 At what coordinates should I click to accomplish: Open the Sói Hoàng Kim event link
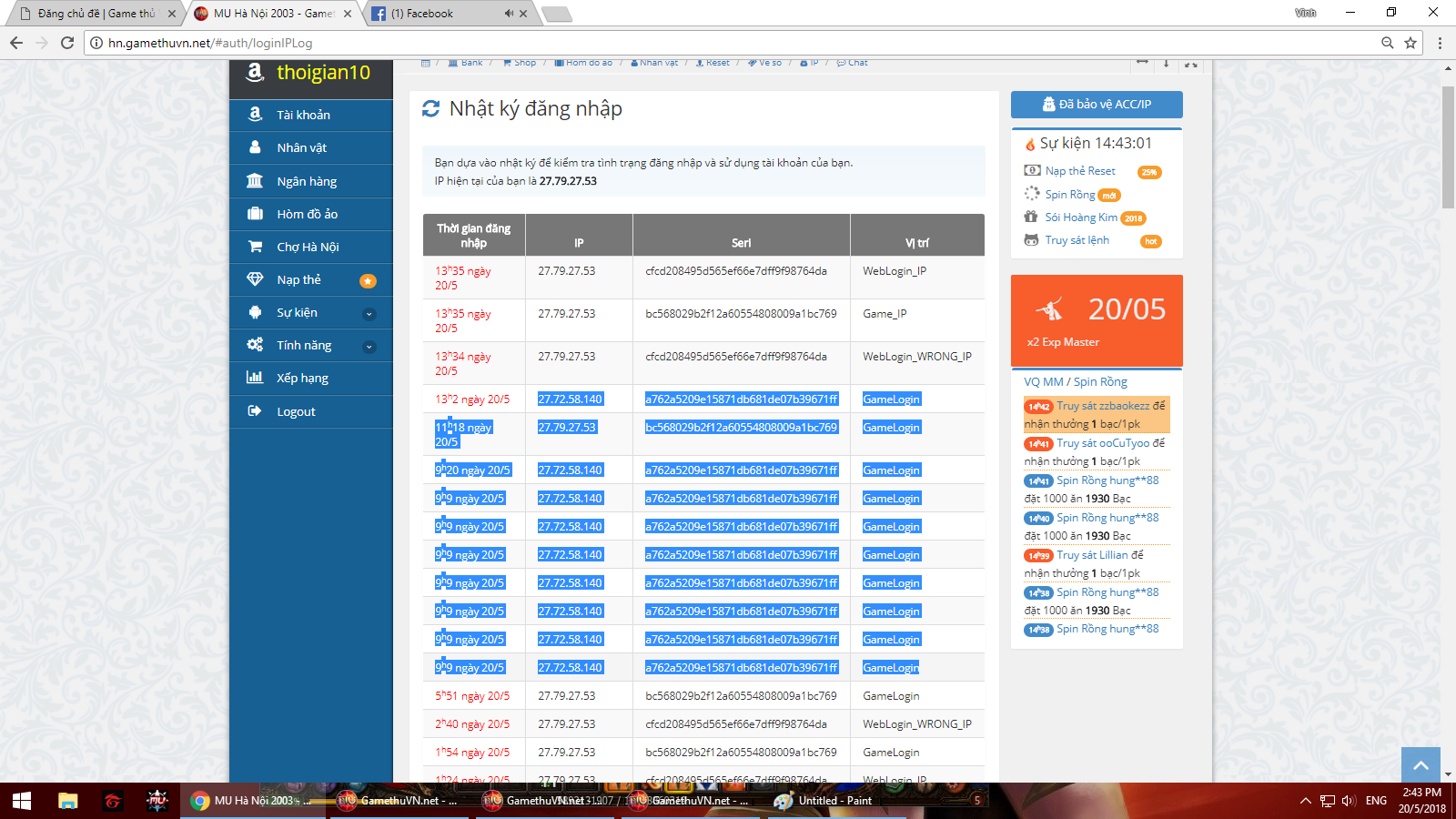point(1080,217)
